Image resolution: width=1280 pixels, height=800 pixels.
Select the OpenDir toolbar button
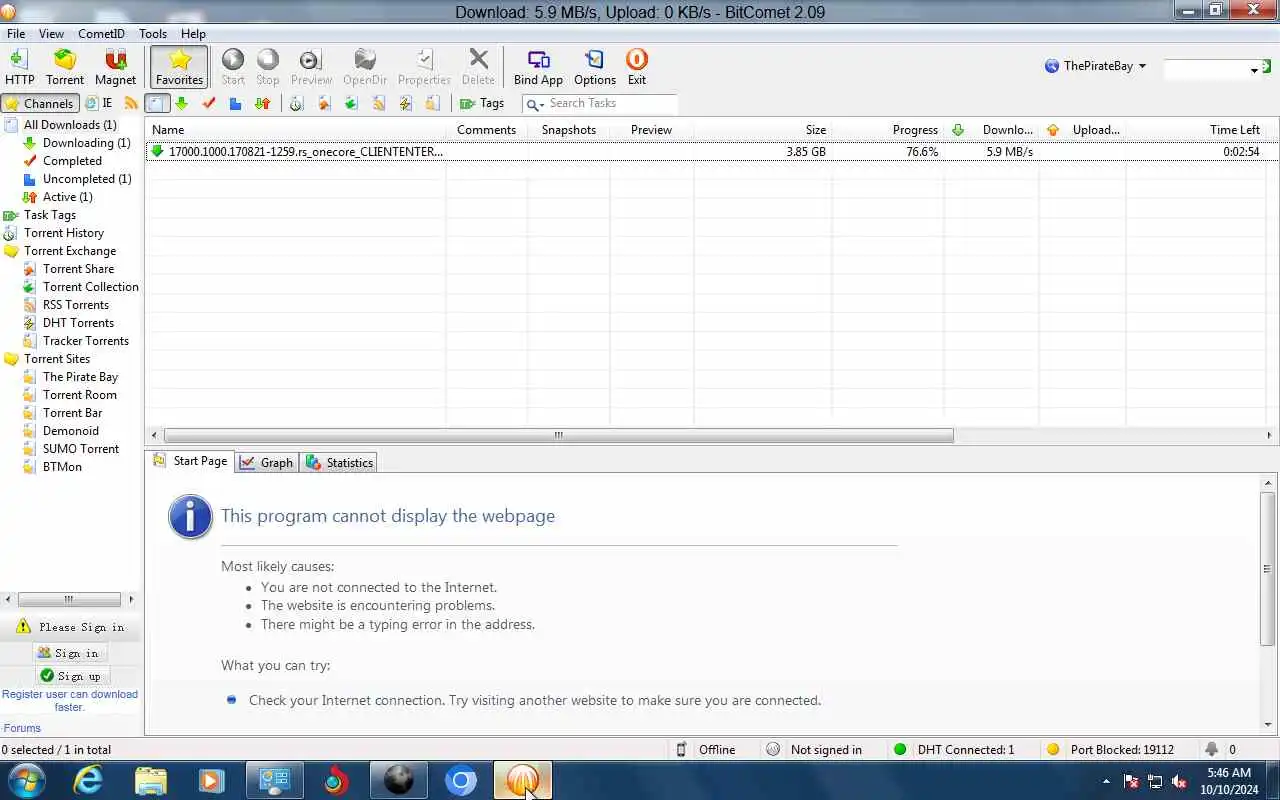click(x=365, y=67)
